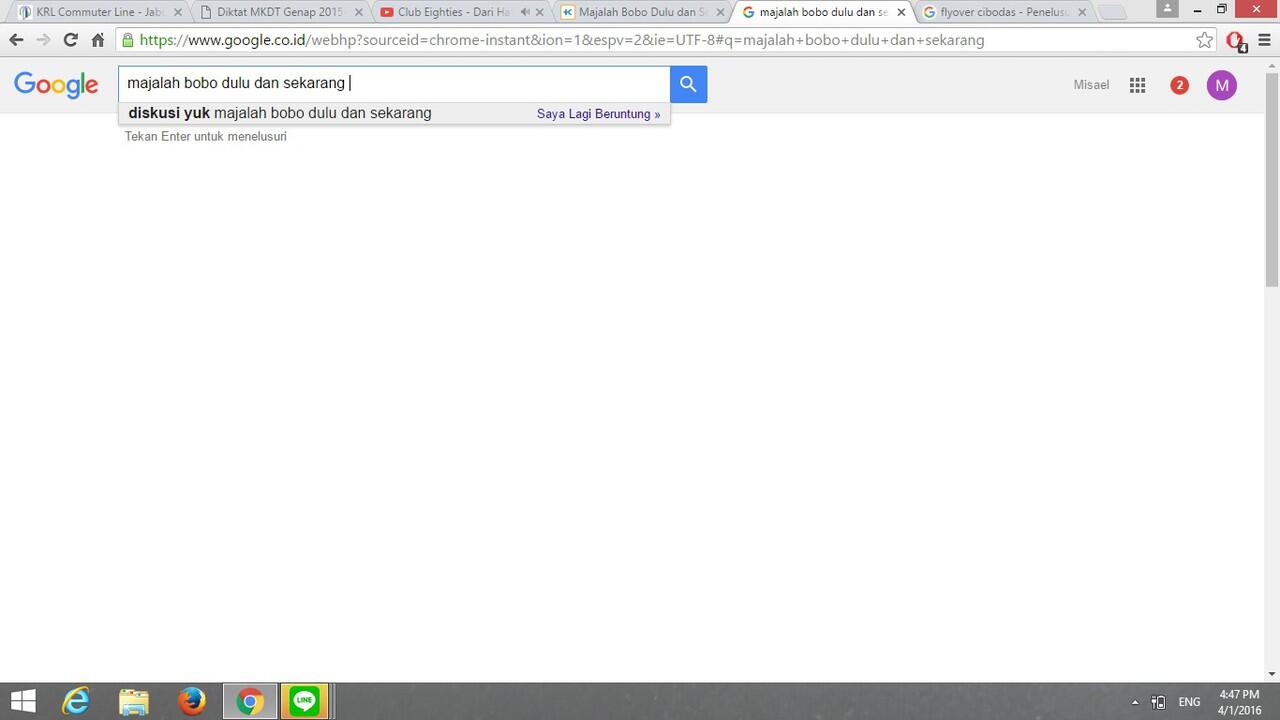Reload the current page
The height and width of the screenshot is (720, 1280).
point(70,40)
